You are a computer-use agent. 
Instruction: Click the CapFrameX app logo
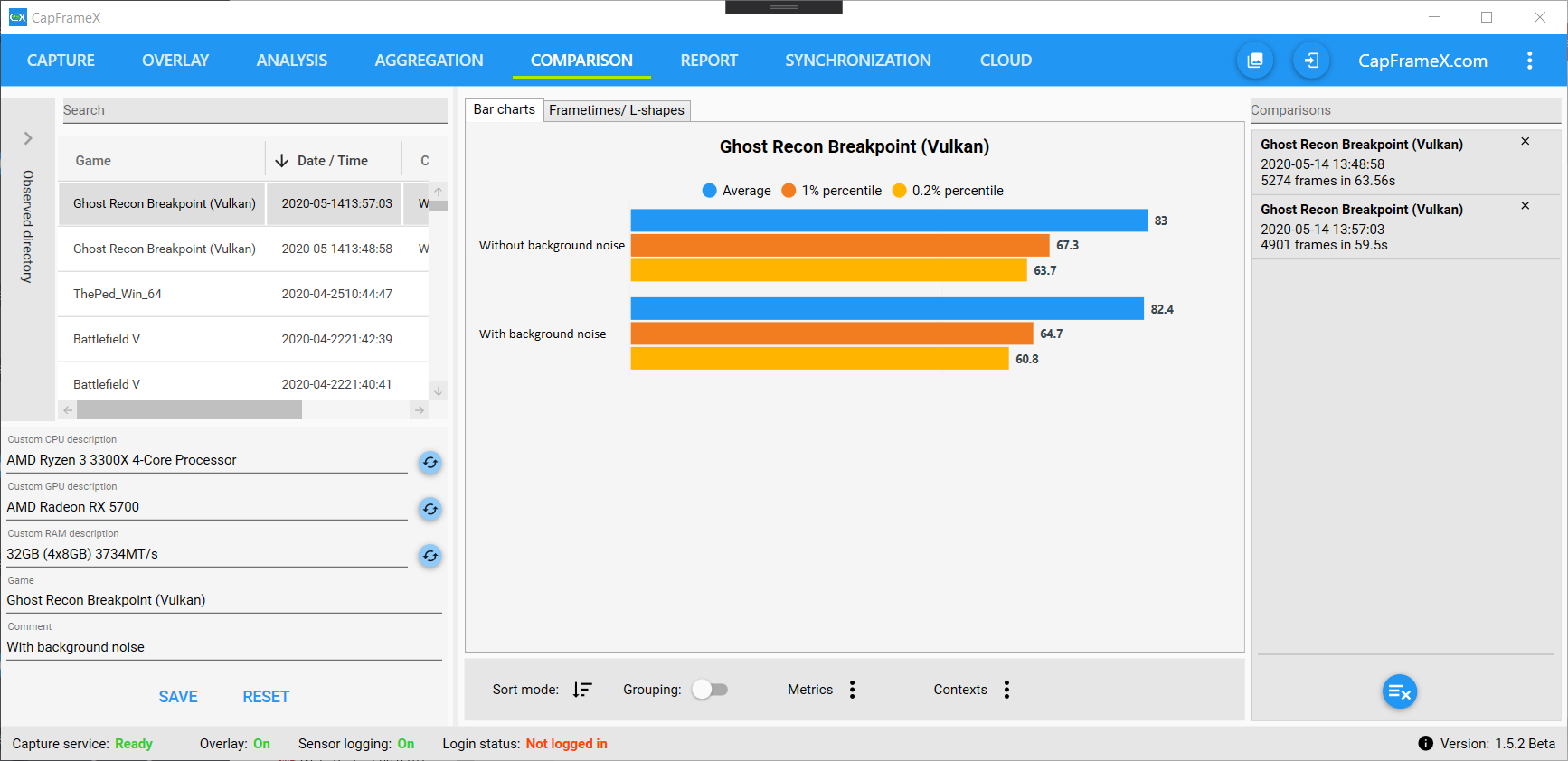(18, 17)
